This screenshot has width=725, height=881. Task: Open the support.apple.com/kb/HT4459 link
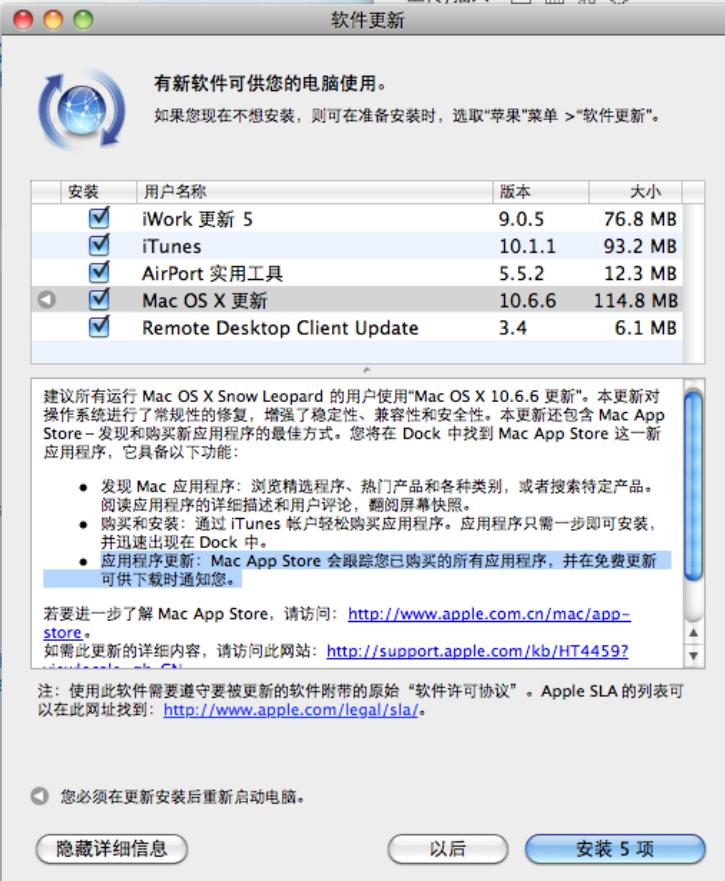[x=477, y=651]
